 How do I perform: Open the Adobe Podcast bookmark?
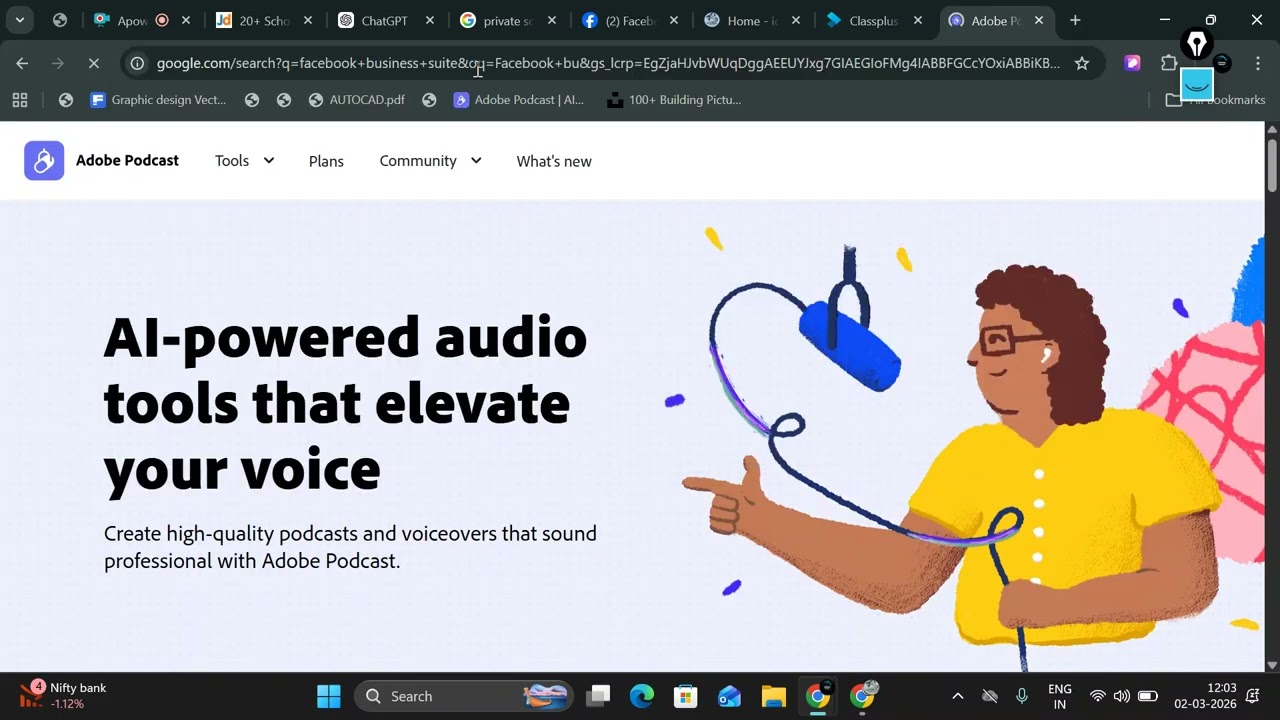(518, 100)
